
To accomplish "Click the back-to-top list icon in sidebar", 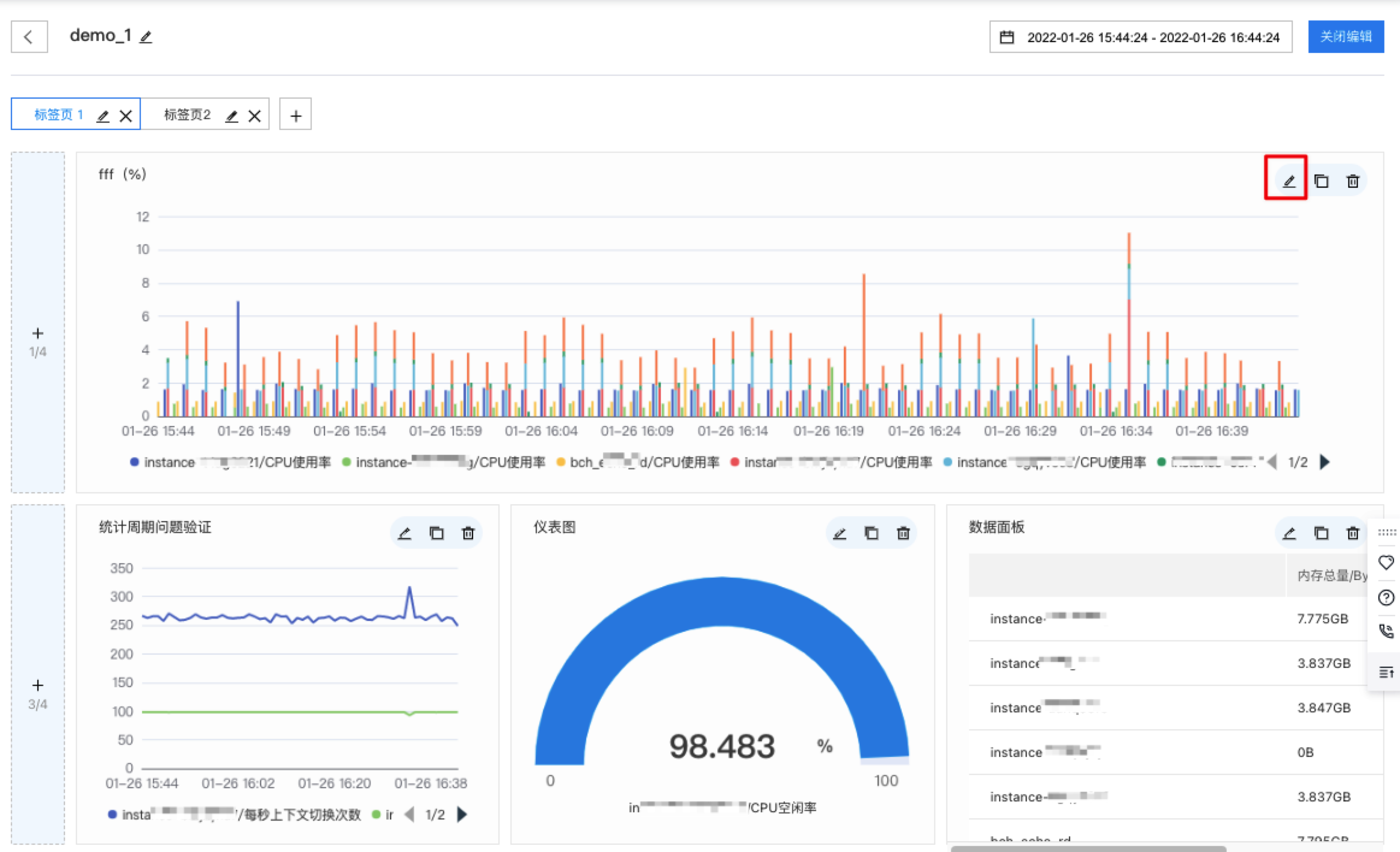I will (1386, 672).
